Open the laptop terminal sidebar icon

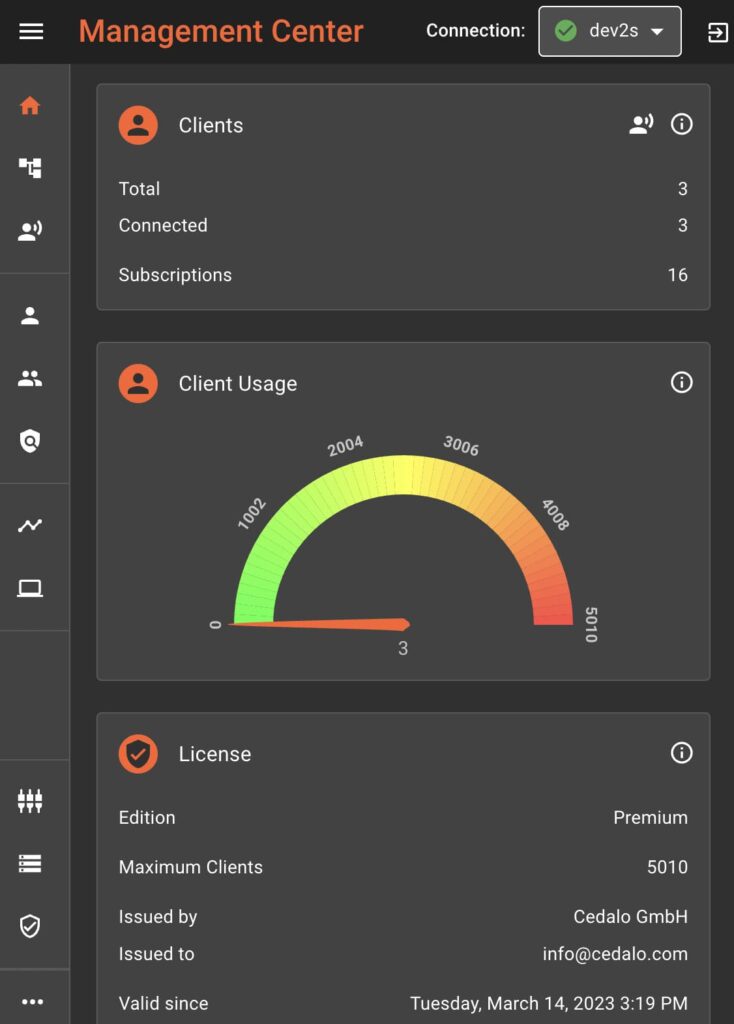point(30,588)
